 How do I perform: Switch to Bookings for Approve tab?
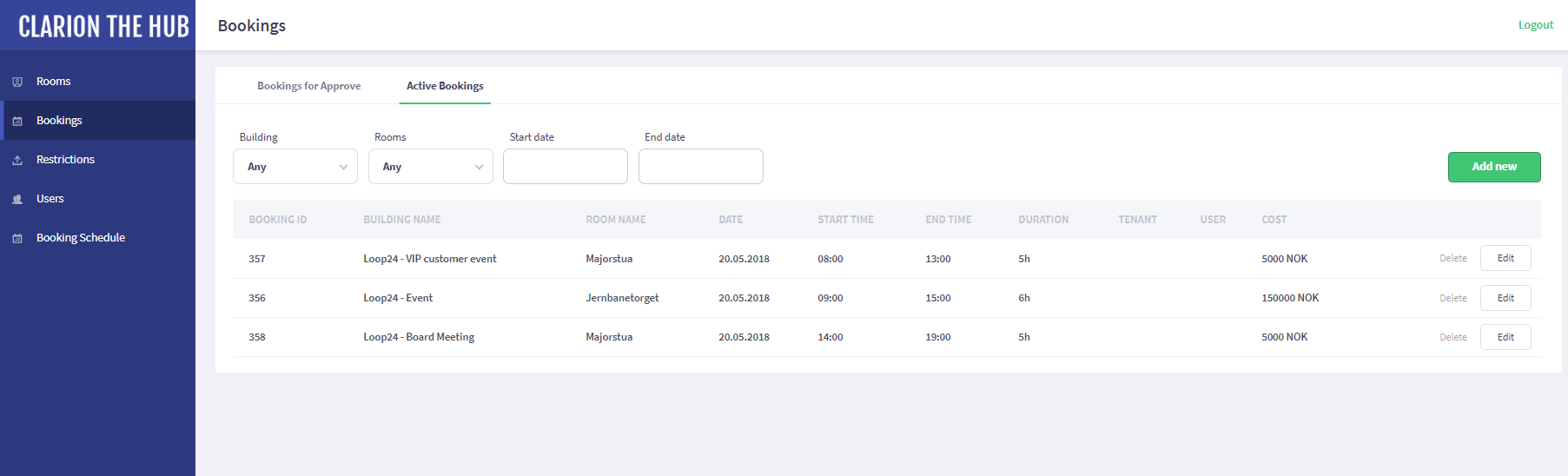[308, 86]
